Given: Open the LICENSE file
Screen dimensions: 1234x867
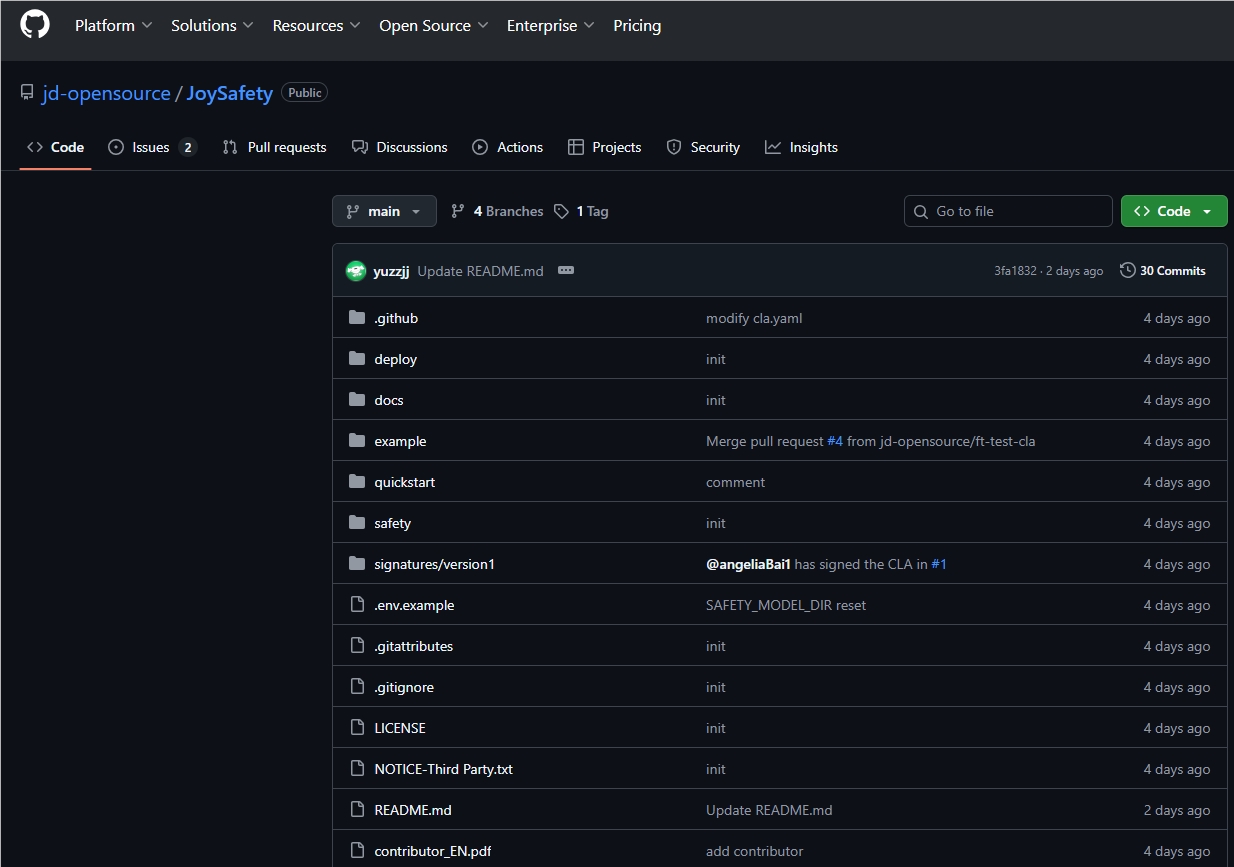Looking at the screenshot, I should tap(400, 728).
